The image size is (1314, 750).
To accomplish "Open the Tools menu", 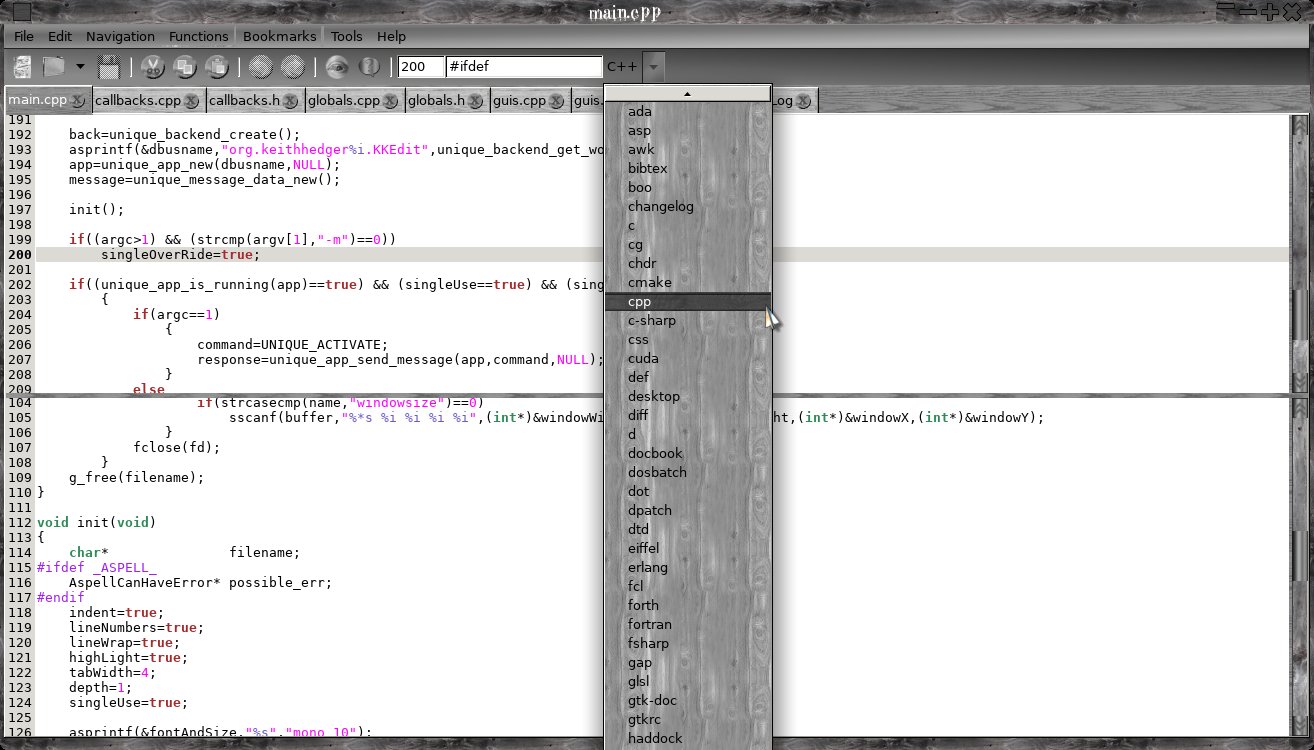I will [347, 36].
